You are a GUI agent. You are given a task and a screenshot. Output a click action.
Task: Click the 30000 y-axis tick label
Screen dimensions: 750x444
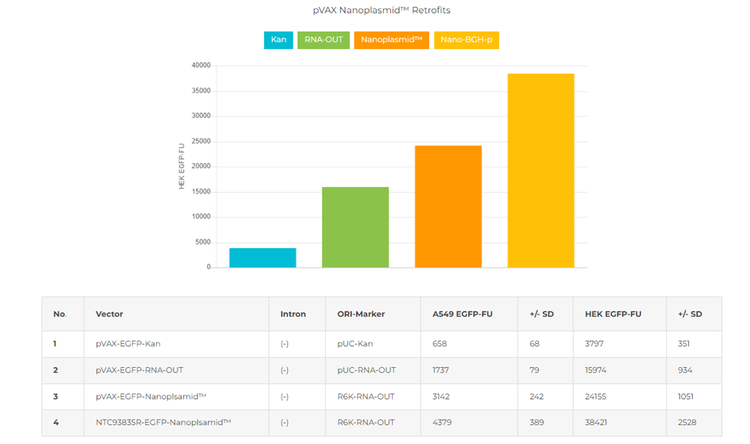(x=201, y=116)
